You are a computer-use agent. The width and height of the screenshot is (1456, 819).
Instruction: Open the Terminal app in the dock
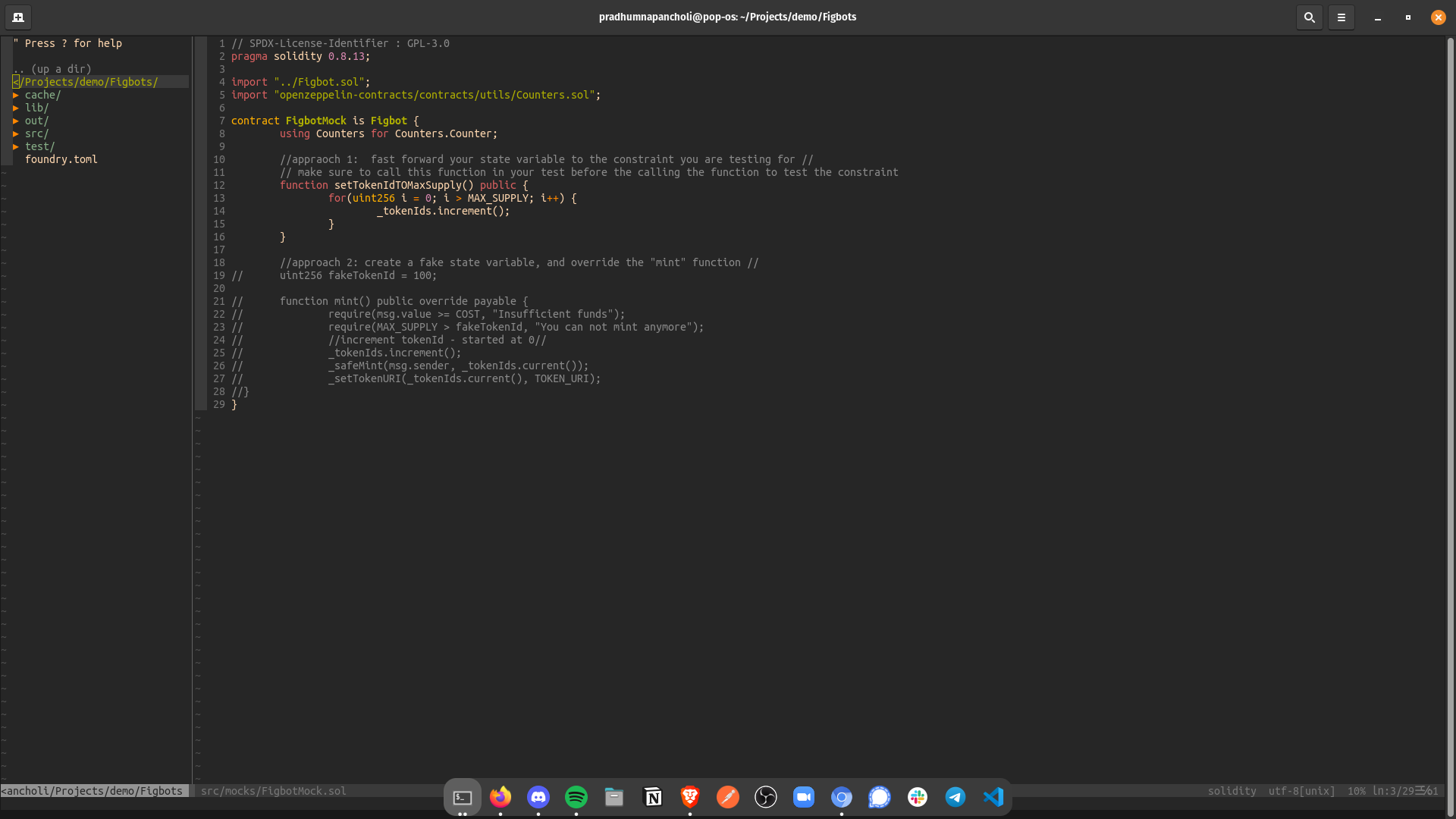tap(463, 797)
